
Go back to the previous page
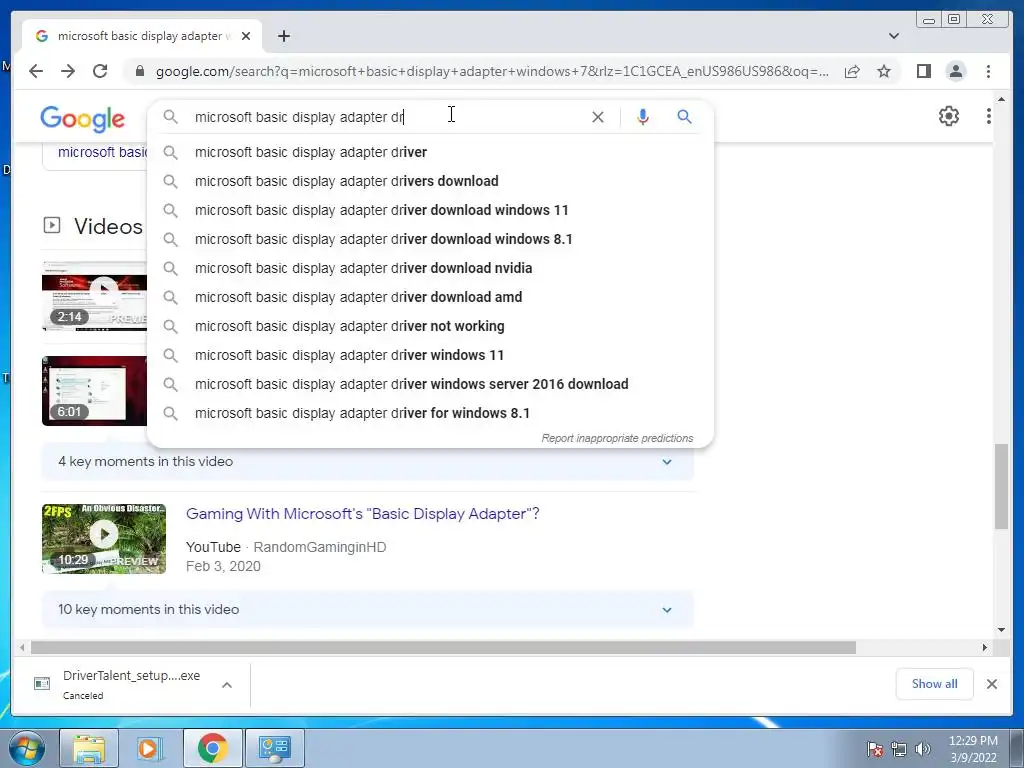click(36, 71)
